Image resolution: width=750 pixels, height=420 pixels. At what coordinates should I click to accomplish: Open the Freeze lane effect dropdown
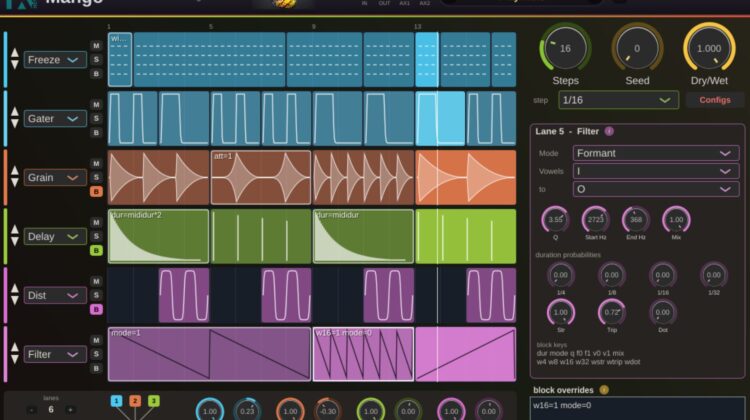55,60
